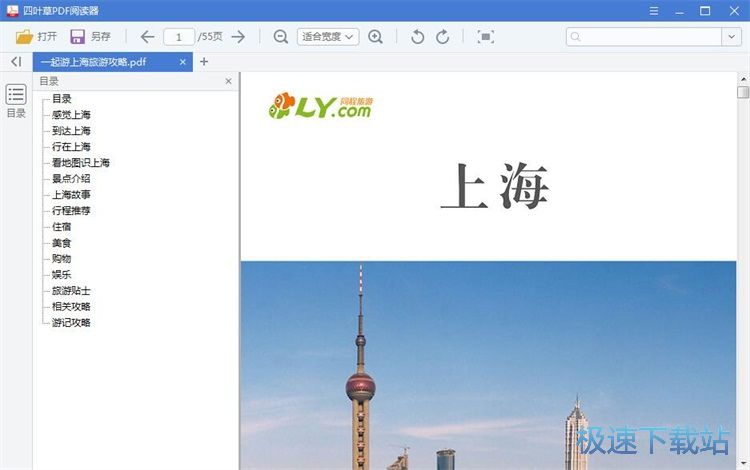
Task: Close the 一起游上海旅游攻略.pdf tab
Action: [x=183, y=62]
